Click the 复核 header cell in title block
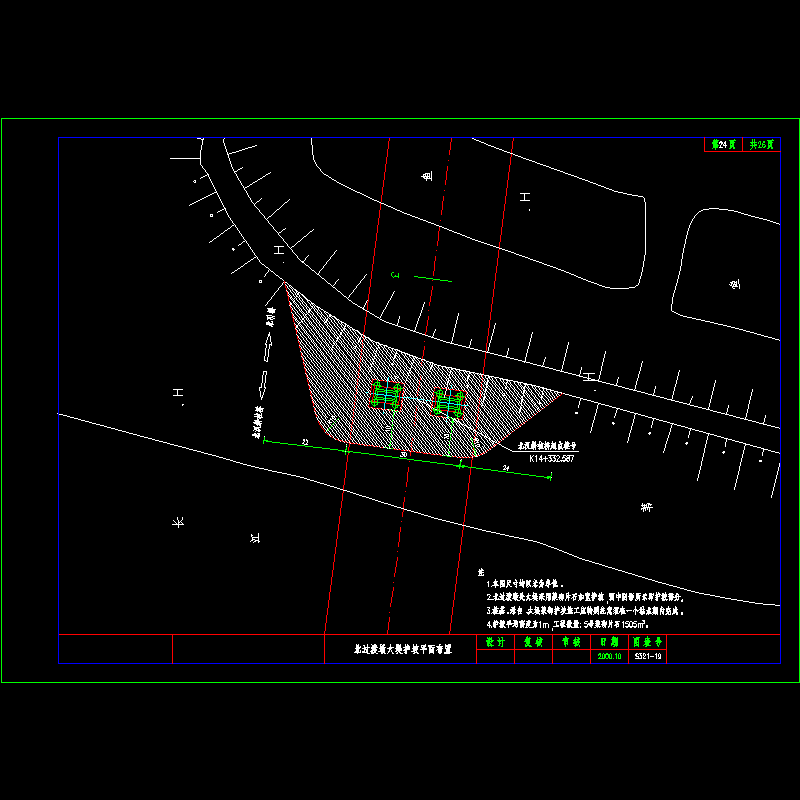 pos(532,642)
